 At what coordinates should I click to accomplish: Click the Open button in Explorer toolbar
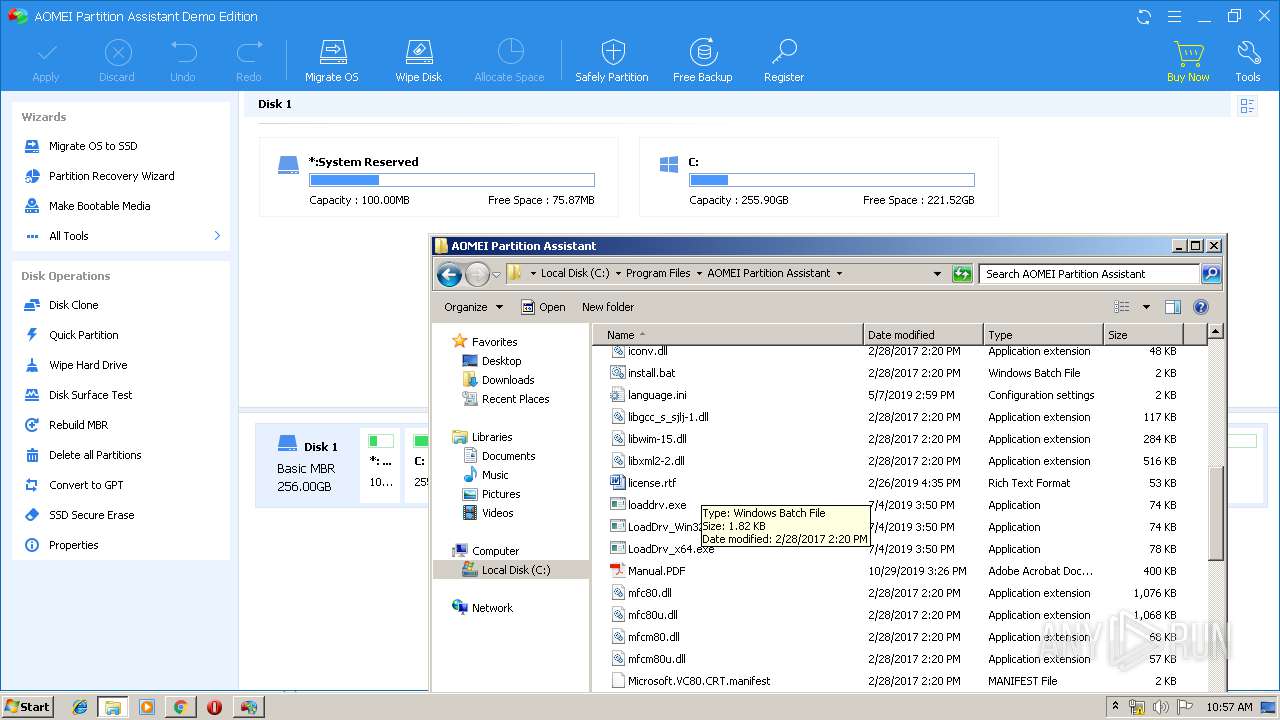pyautogui.click(x=543, y=307)
